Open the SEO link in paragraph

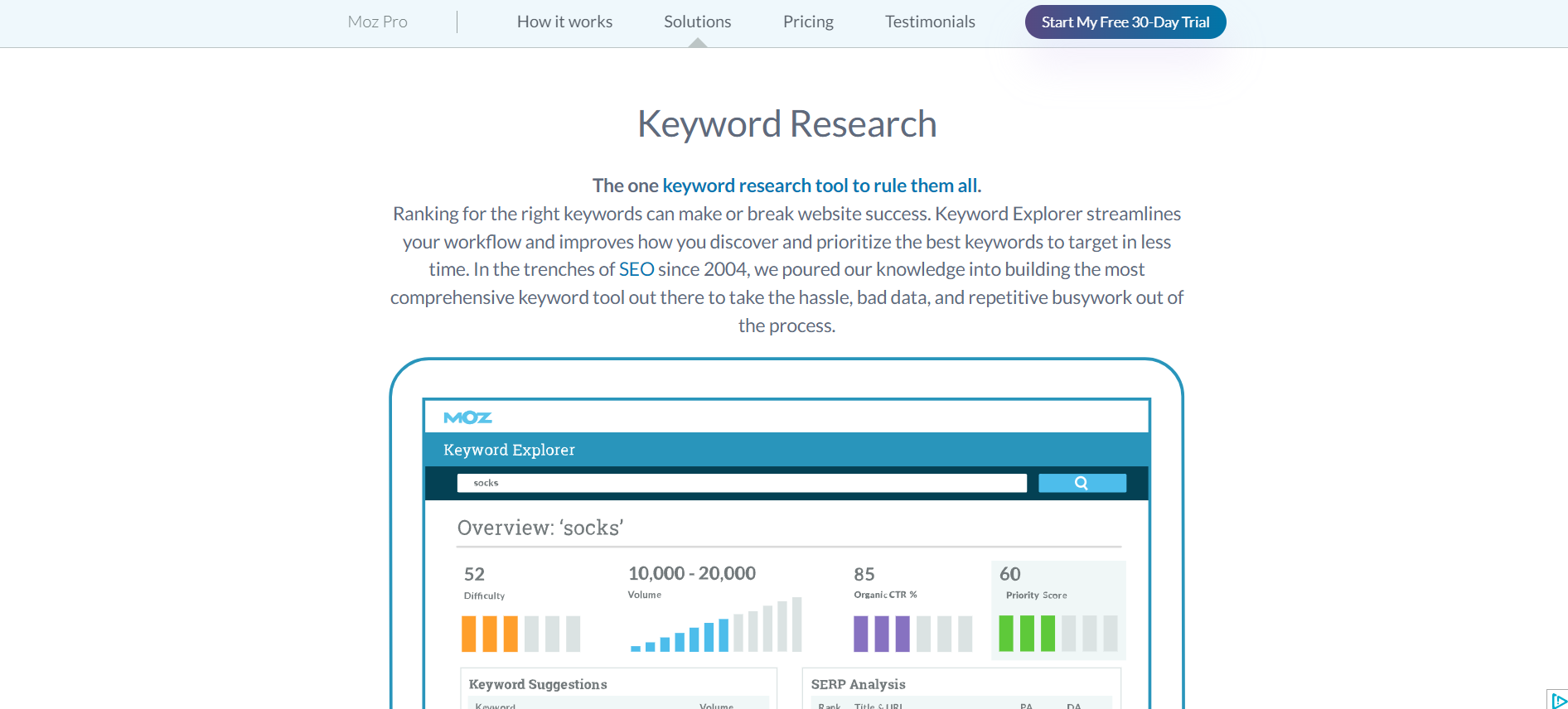coord(636,269)
